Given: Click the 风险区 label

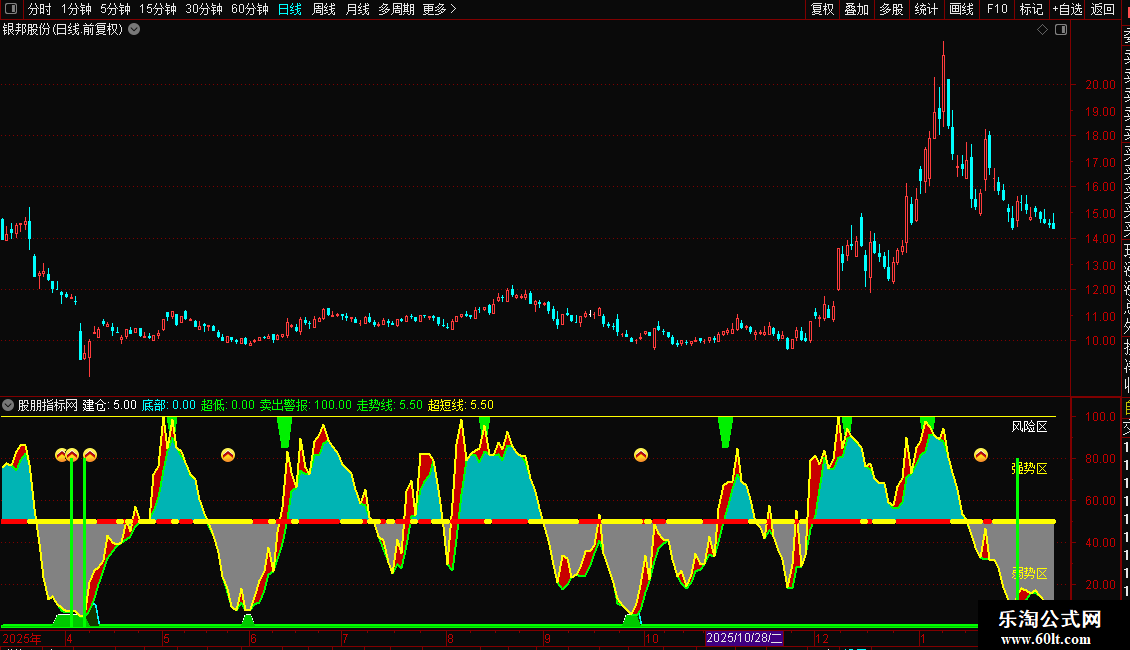Looking at the screenshot, I should pyautogui.click(x=1029, y=427).
